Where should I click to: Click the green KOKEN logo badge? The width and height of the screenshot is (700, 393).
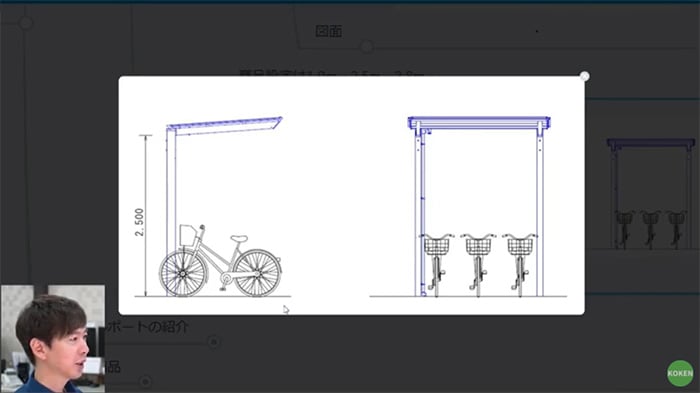point(680,373)
